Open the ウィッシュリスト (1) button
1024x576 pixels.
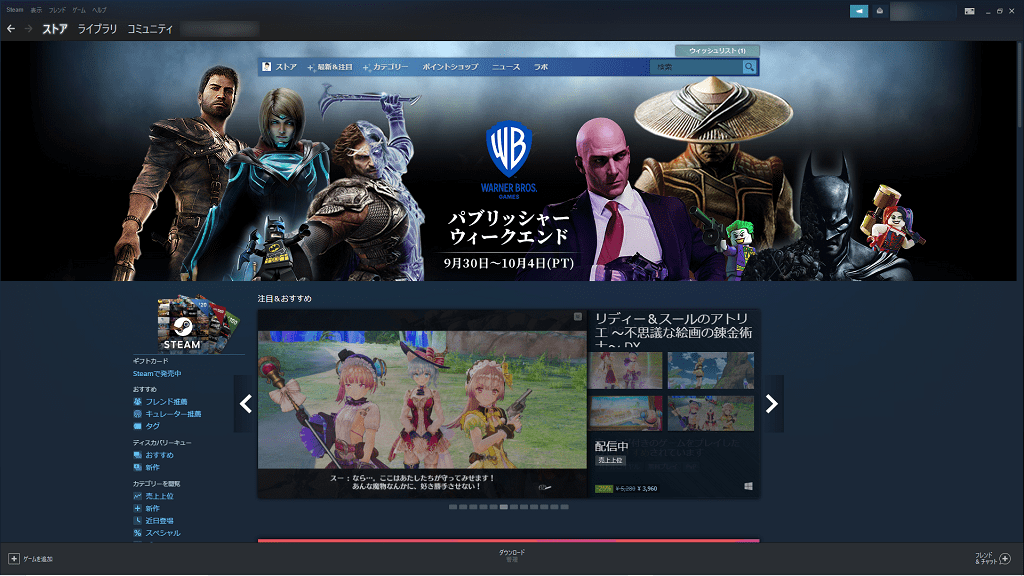click(x=717, y=50)
